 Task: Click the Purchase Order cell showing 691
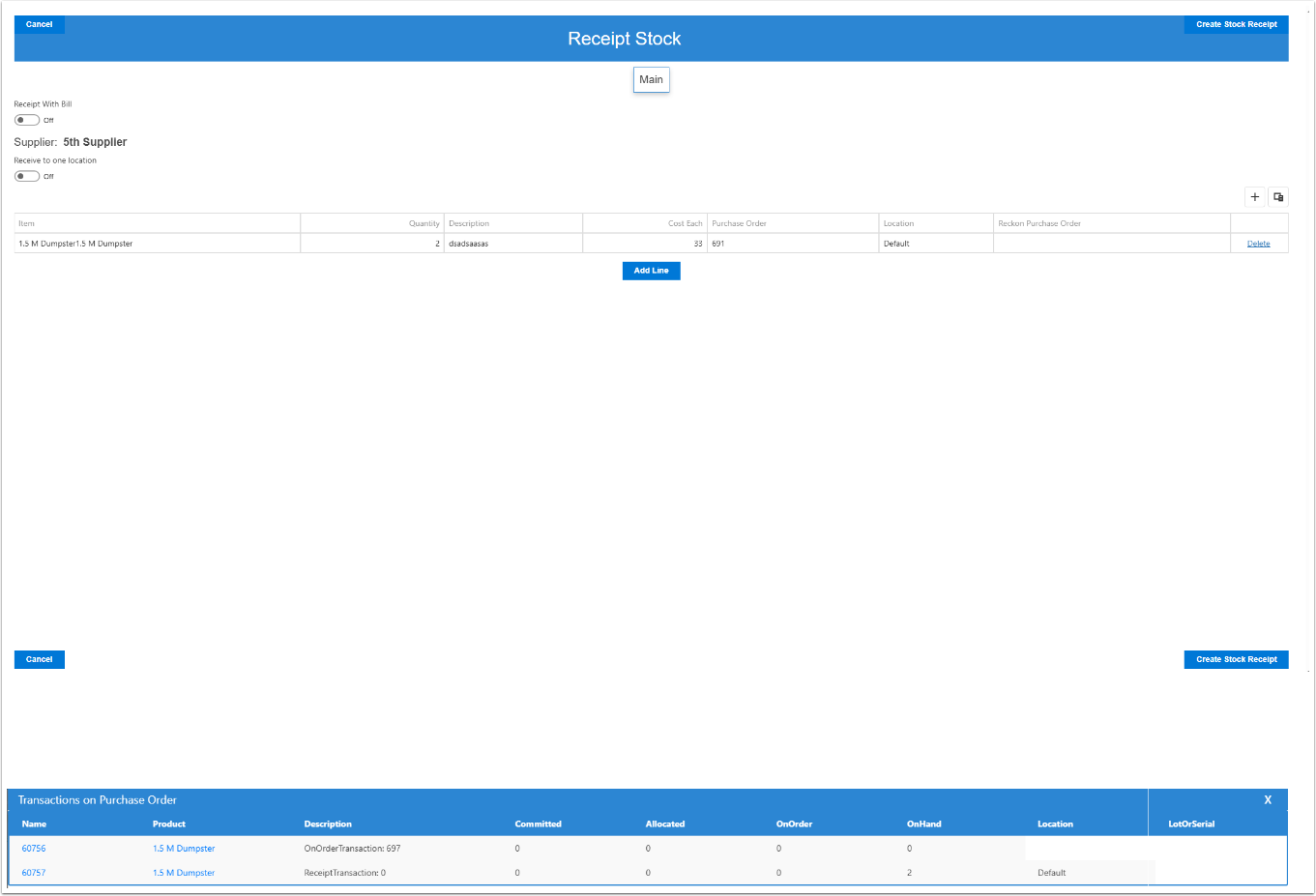coord(792,244)
